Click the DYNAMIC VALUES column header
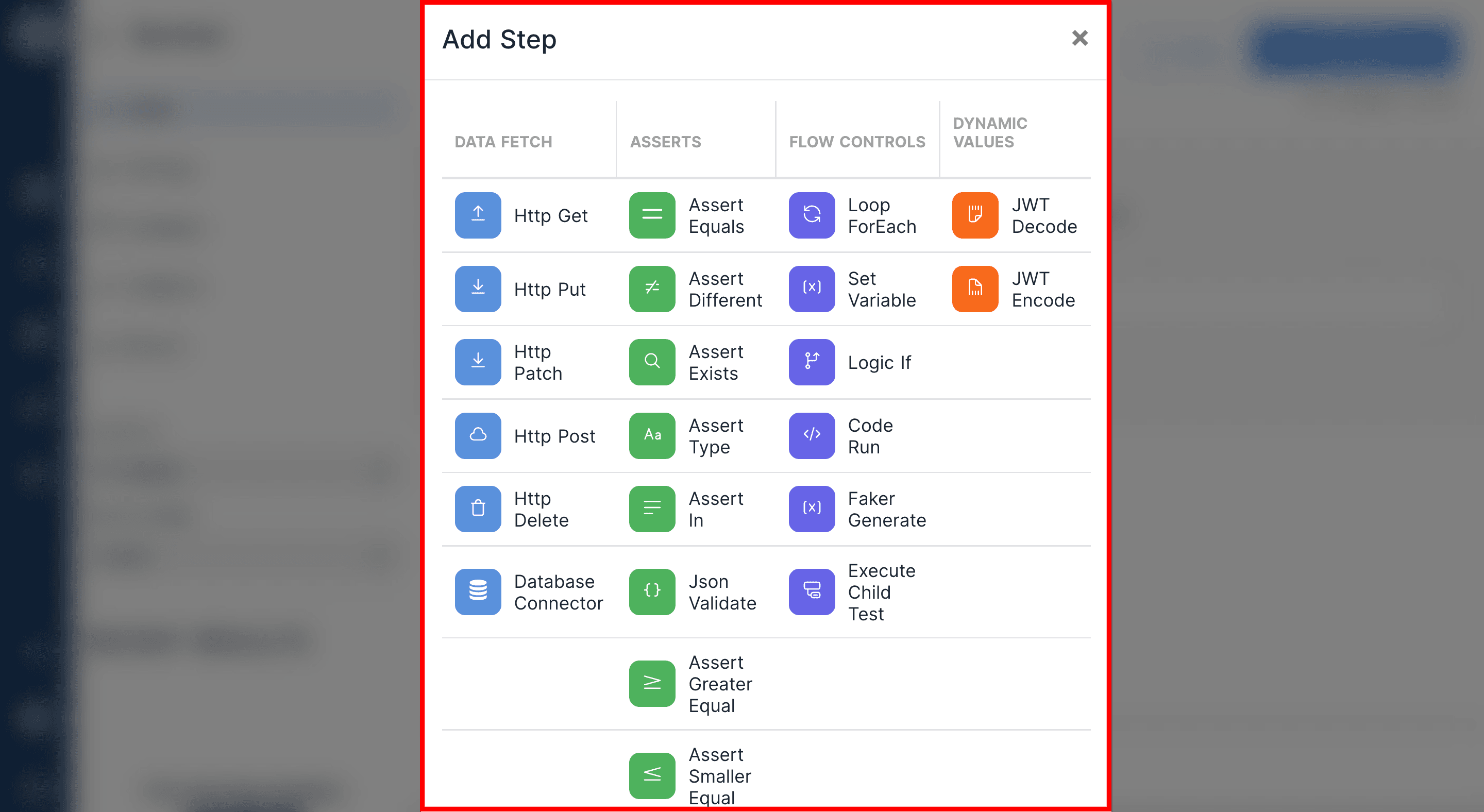The width and height of the screenshot is (1484, 812). (x=990, y=132)
